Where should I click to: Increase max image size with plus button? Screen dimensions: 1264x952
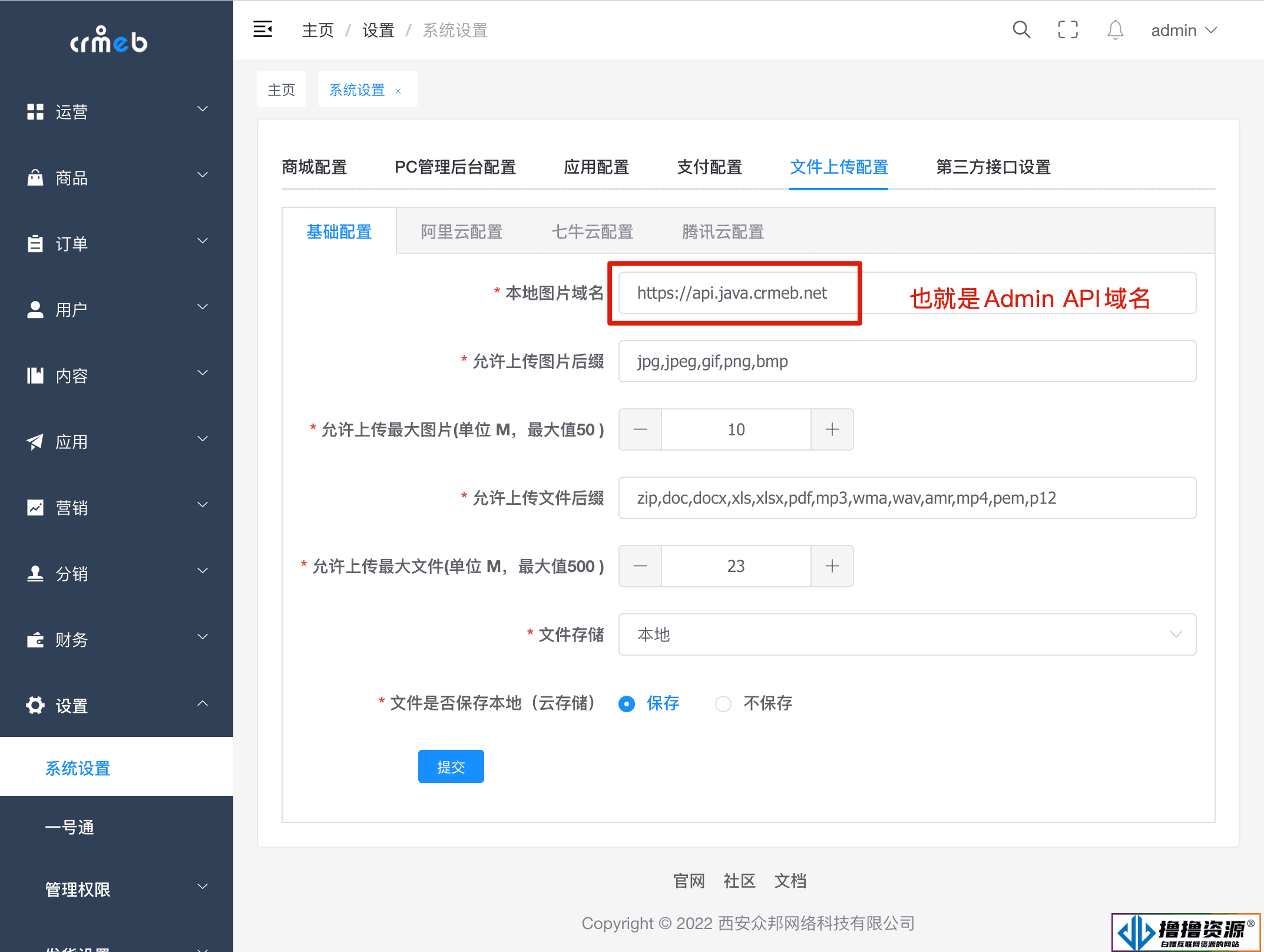(x=832, y=429)
